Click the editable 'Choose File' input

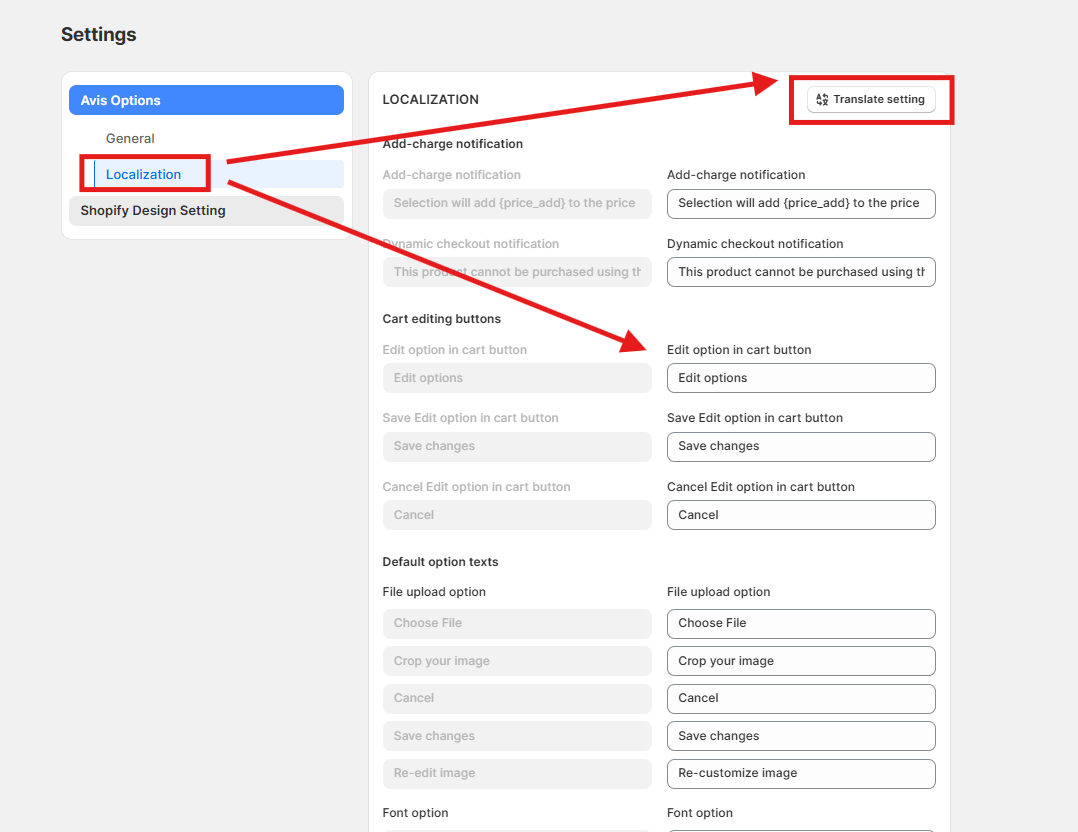pos(800,623)
